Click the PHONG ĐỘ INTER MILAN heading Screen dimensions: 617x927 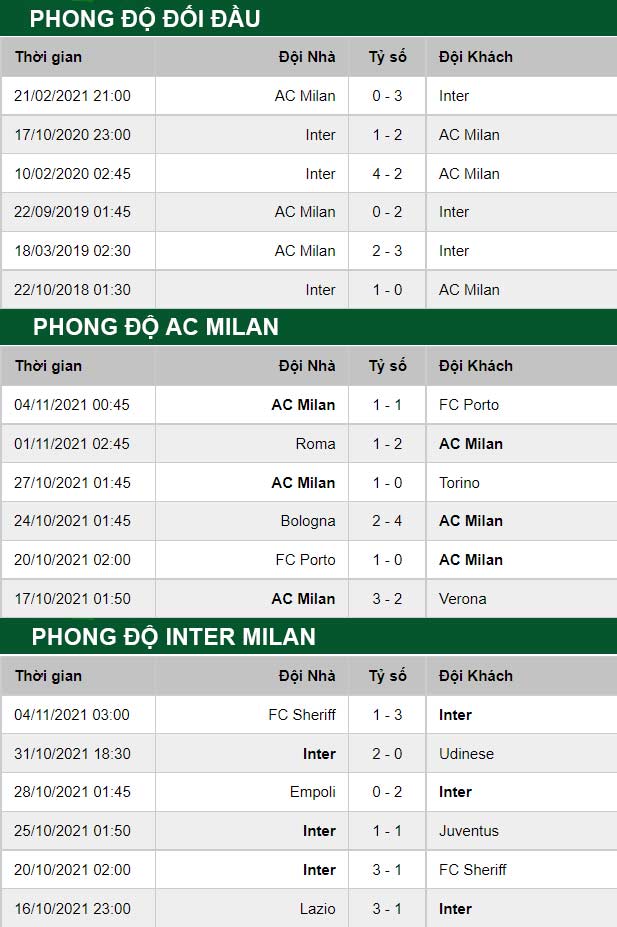(173, 636)
